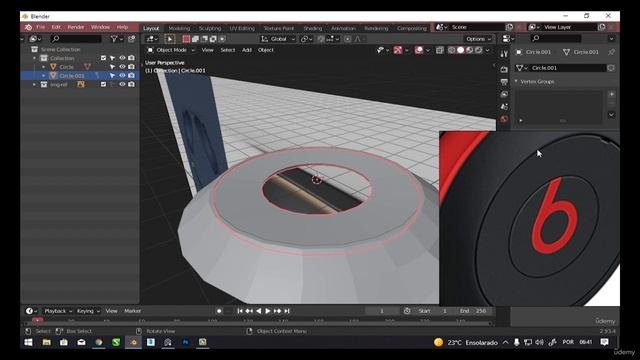Open object type visibility dropdown in viewport
This screenshot has height=360, width=640.
tap(382, 50)
